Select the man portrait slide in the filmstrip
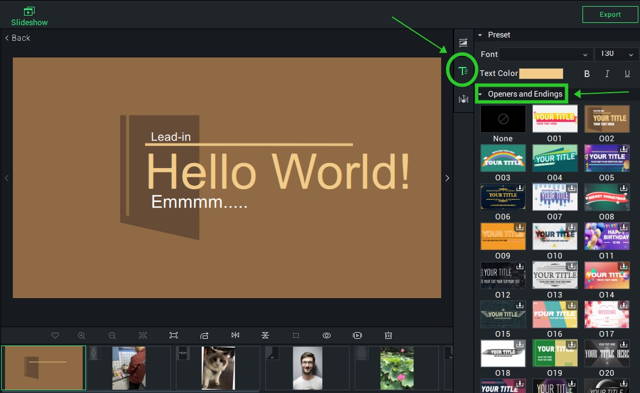Viewport: 640px width, 393px height. pyautogui.click(x=307, y=368)
